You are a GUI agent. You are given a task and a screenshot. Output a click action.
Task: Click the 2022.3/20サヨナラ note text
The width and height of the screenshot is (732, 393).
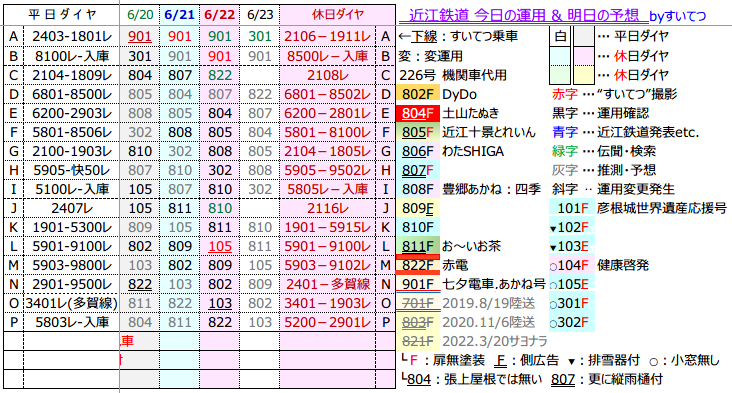[x=494, y=341]
